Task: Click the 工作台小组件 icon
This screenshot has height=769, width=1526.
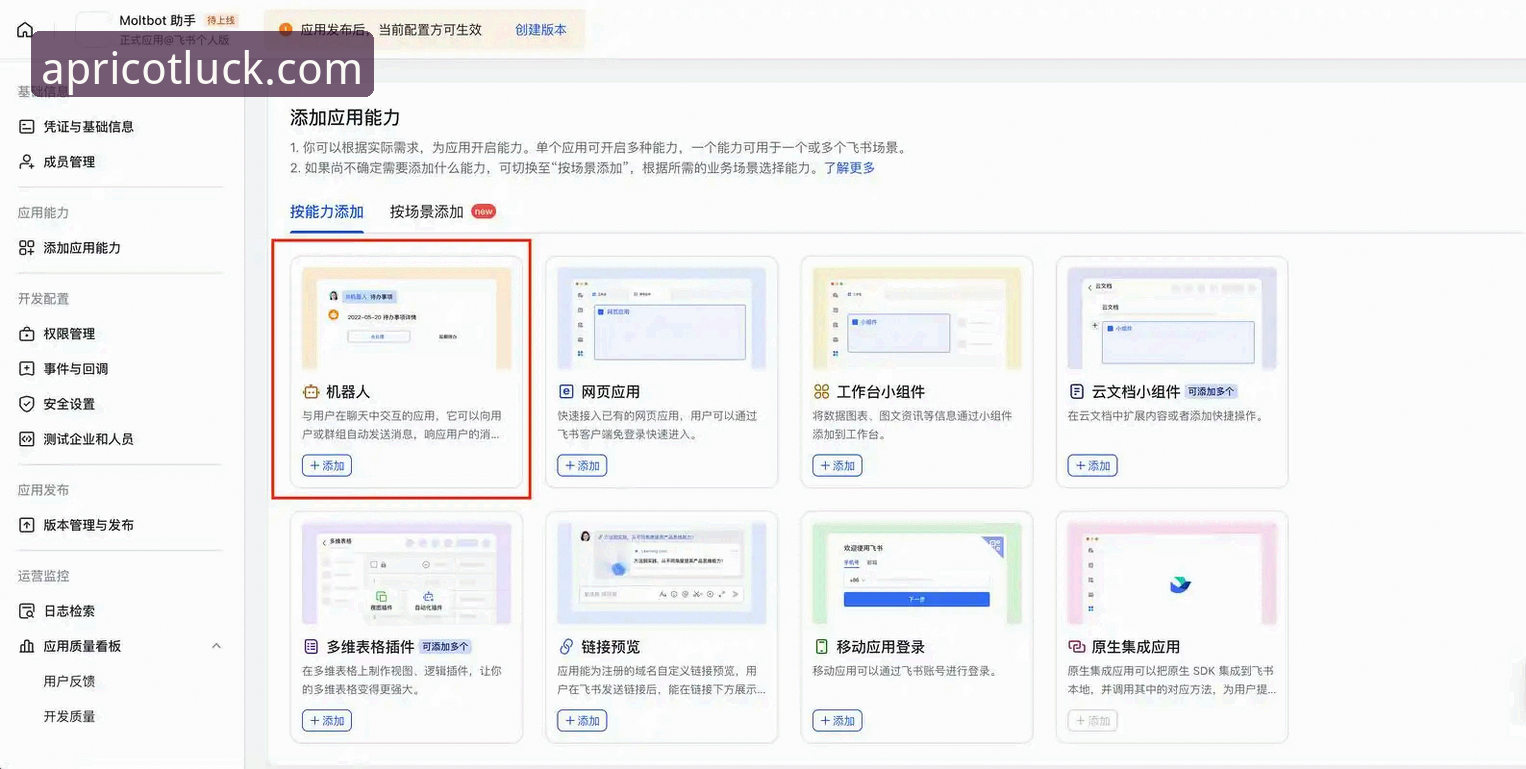Action: pyautogui.click(x=821, y=392)
